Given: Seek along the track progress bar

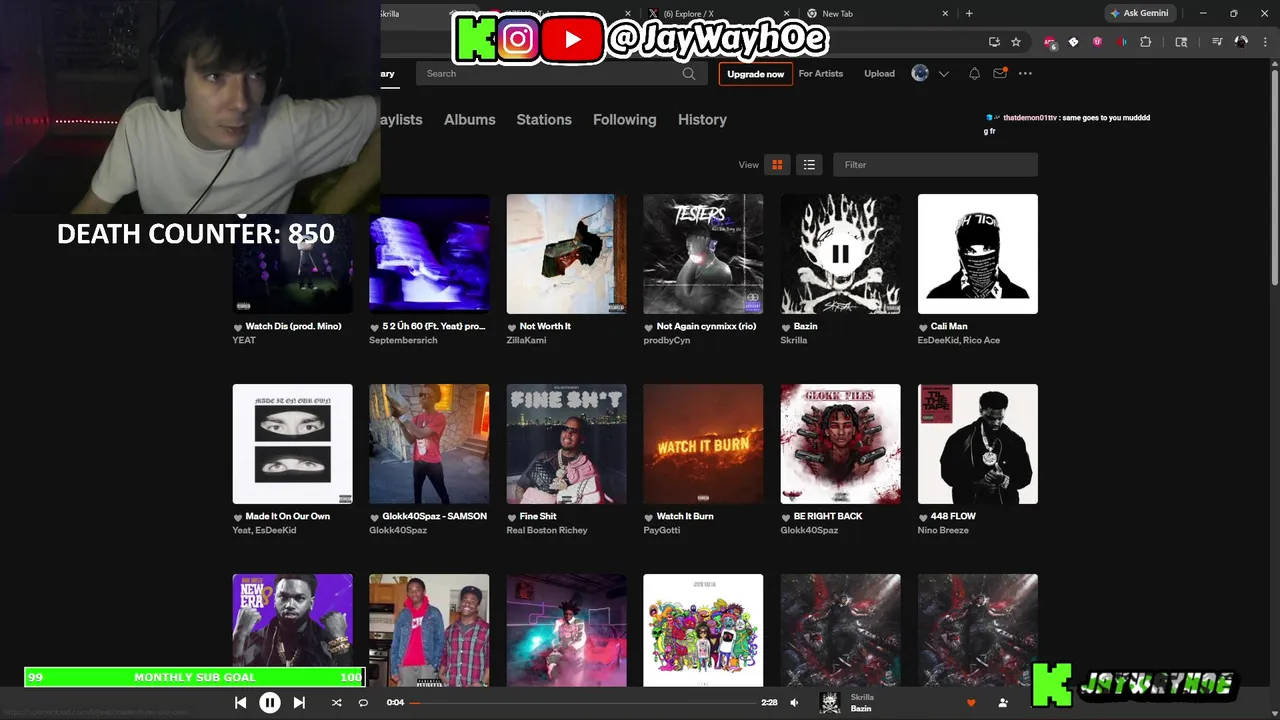Looking at the screenshot, I should click(581, 703).
